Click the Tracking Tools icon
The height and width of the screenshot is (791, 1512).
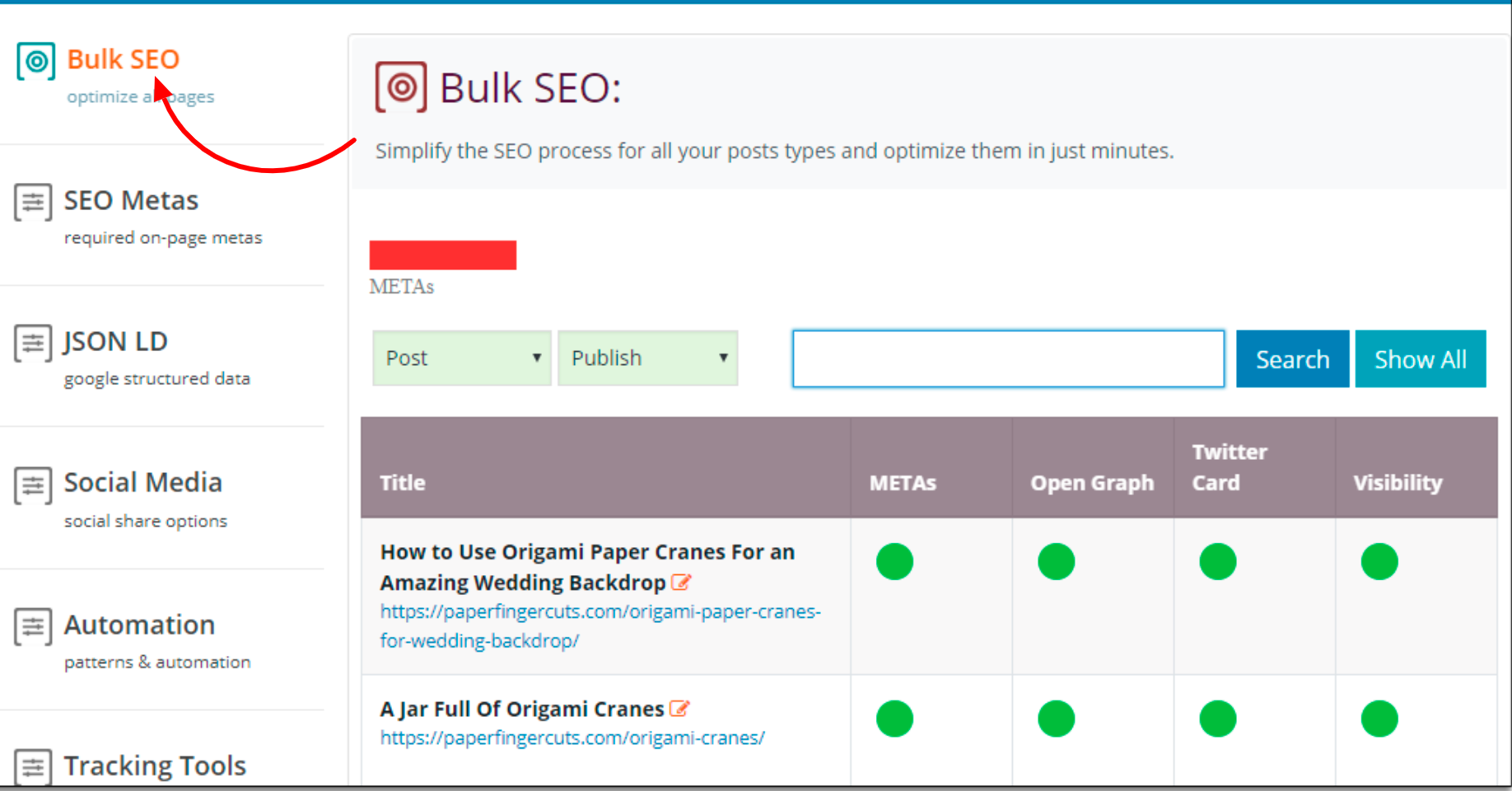pyautogui.click(x=33, y=766)
